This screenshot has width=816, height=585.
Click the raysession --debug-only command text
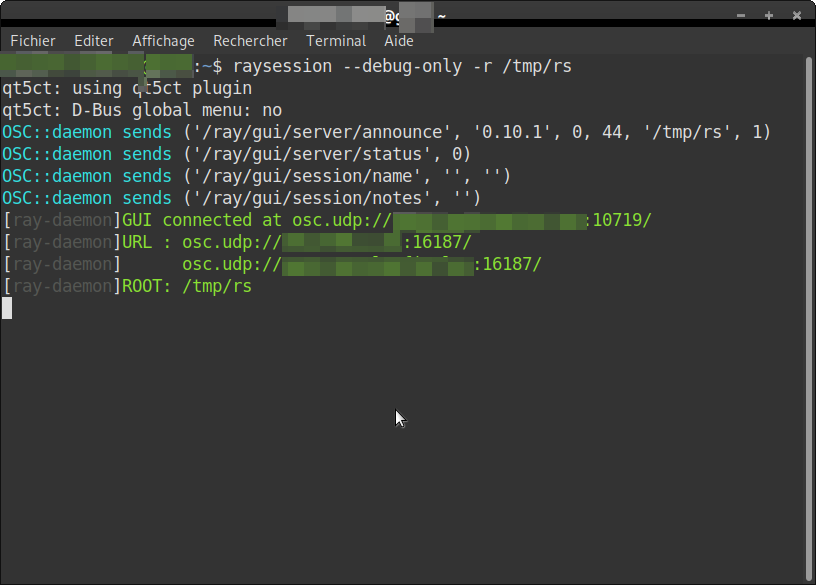coord(400,66)
